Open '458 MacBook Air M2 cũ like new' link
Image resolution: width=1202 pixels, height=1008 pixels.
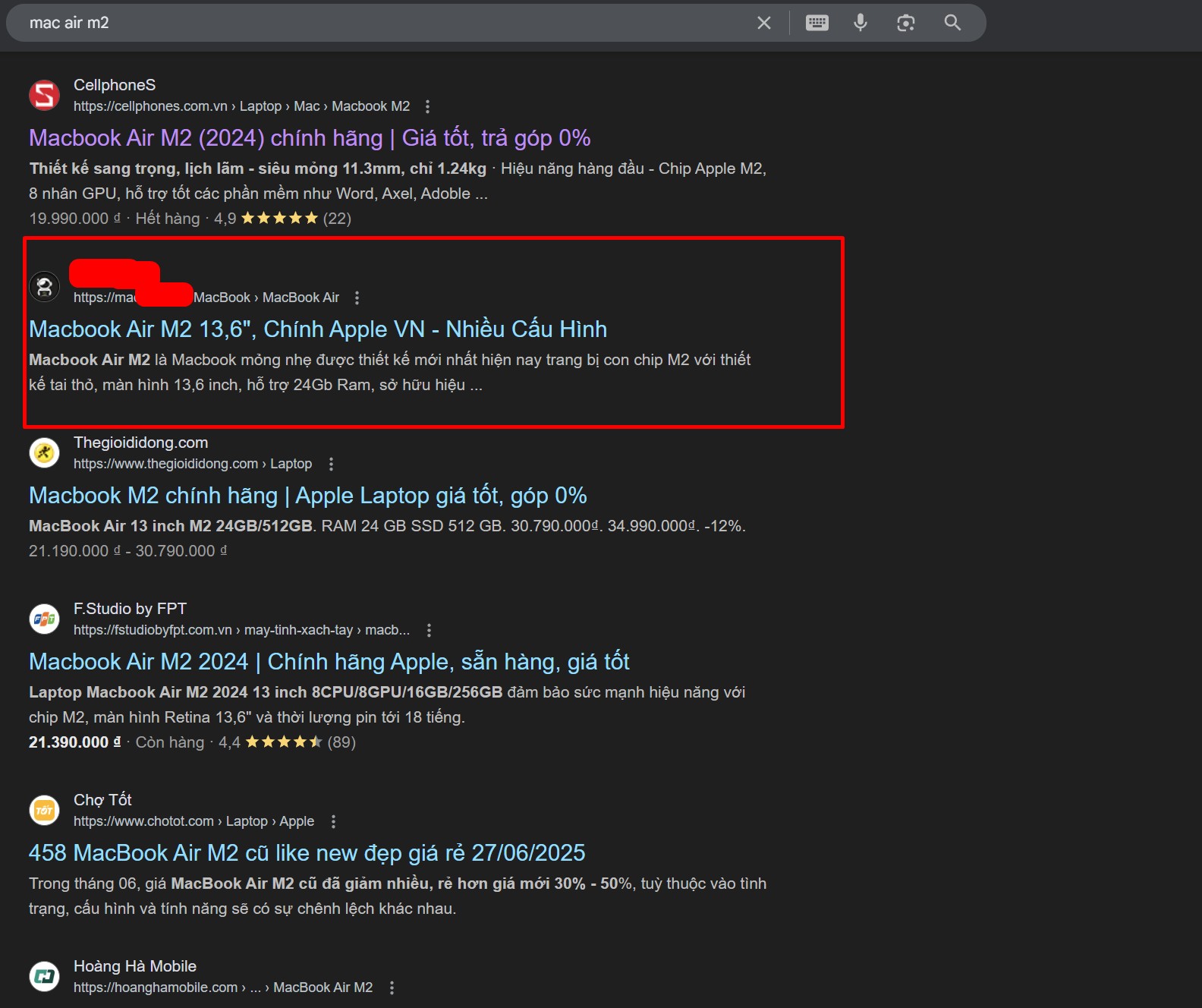307,853
